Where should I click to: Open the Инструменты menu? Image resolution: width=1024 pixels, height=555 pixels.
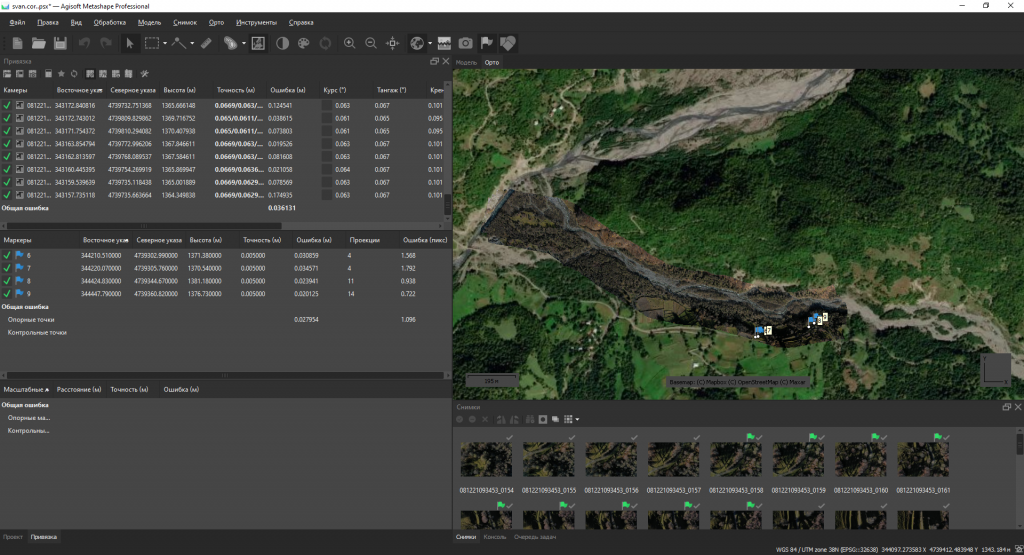coord(256,22)
